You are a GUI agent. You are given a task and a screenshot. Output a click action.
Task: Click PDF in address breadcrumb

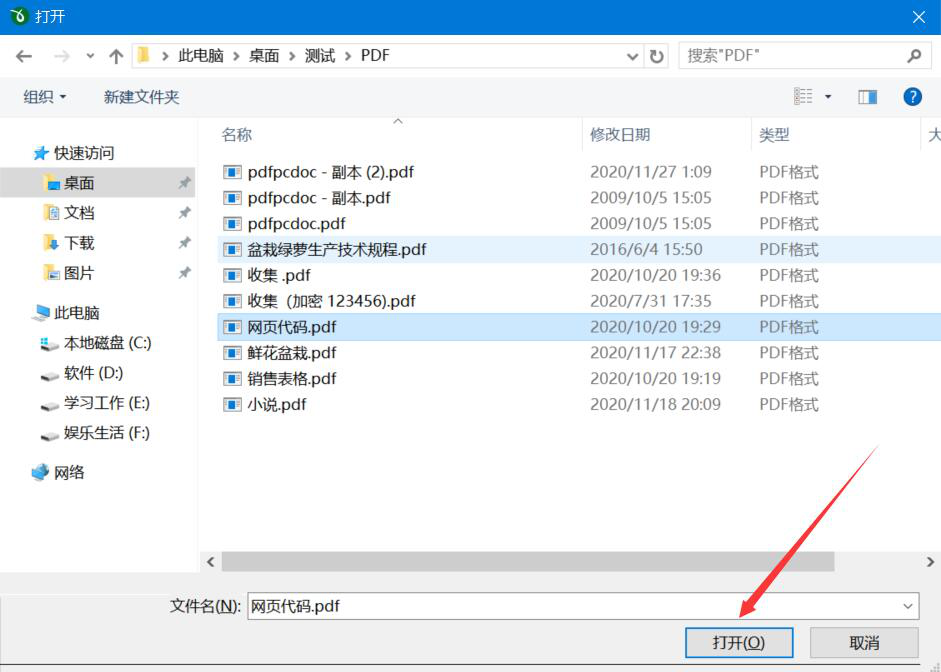[375, 56]
